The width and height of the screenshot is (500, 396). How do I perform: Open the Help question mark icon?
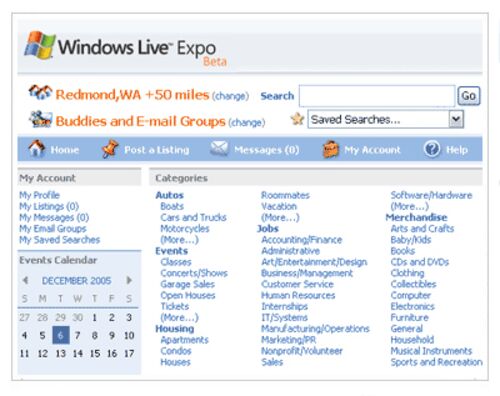[x=432, y=149]
